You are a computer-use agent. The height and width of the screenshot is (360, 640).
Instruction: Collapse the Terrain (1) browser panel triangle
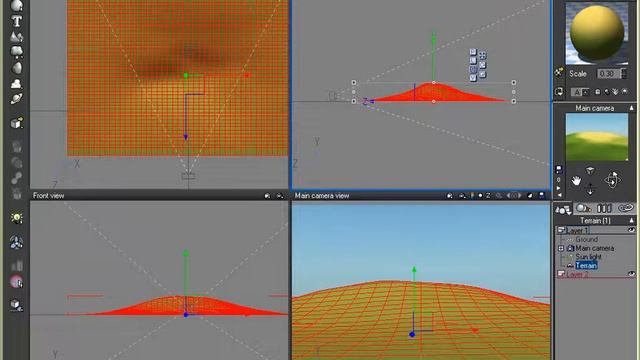click(631, 221)
